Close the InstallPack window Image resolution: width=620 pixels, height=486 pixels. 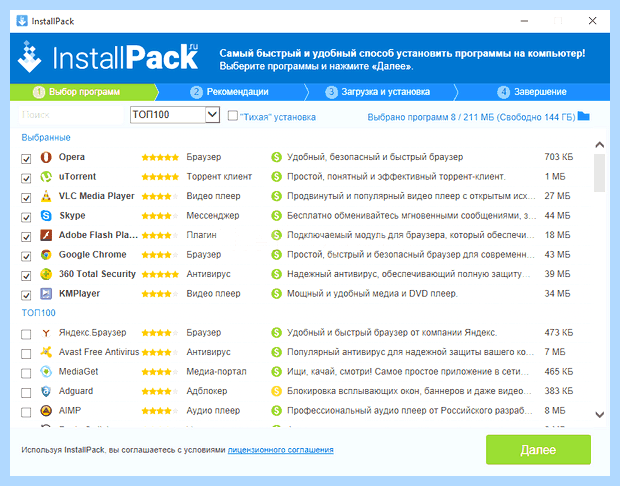coord(592,21)
